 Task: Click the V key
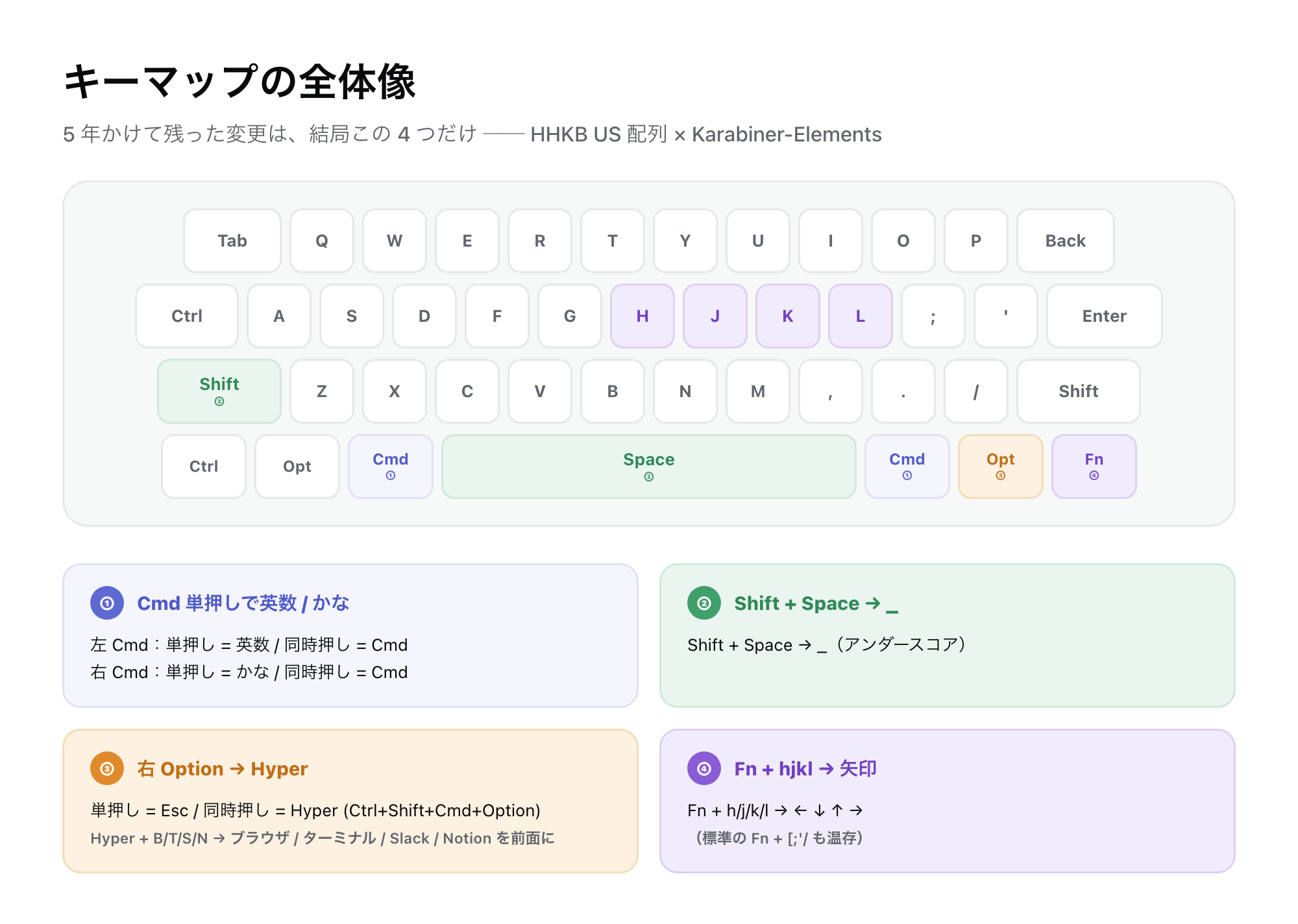[540, 391]
